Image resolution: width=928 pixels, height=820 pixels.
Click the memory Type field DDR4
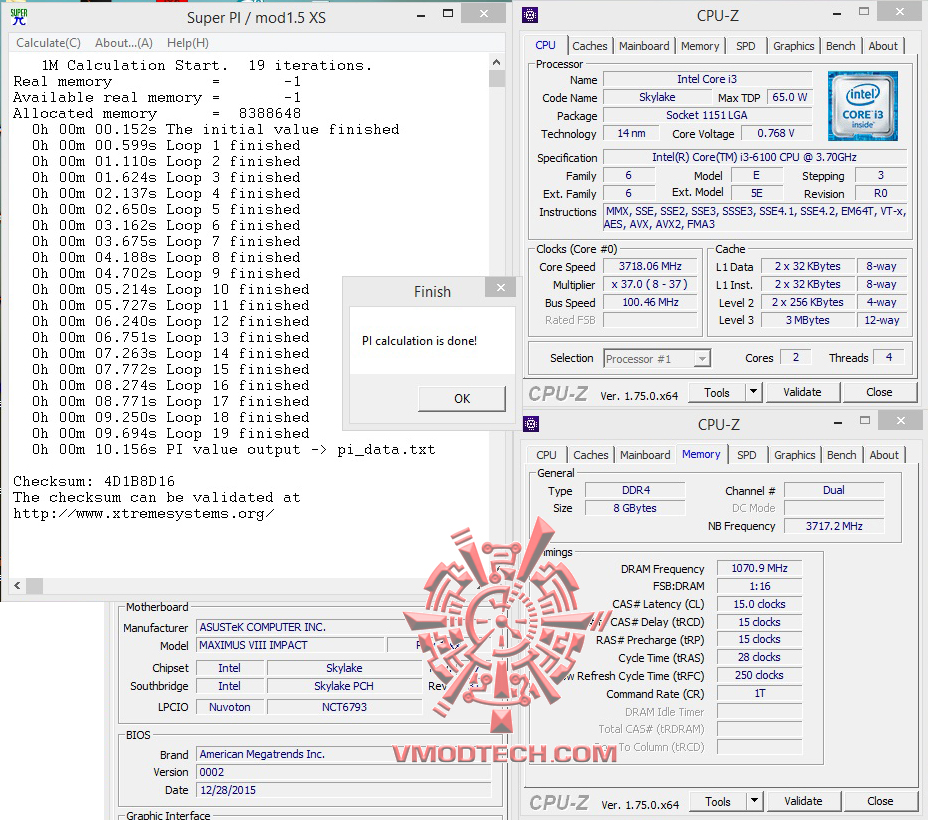(x=636, y=490)
